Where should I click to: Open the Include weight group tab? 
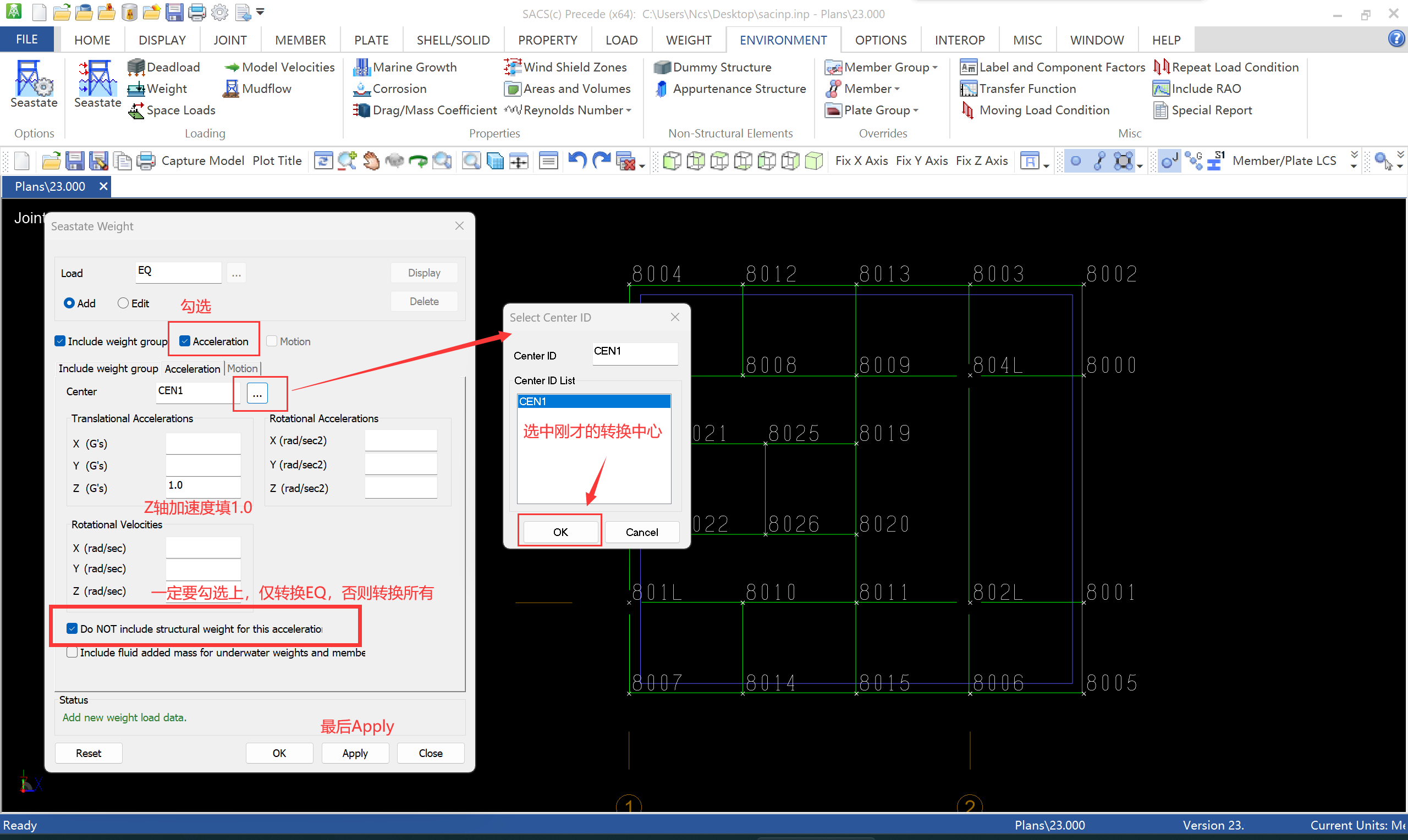(x=108, y=368)
